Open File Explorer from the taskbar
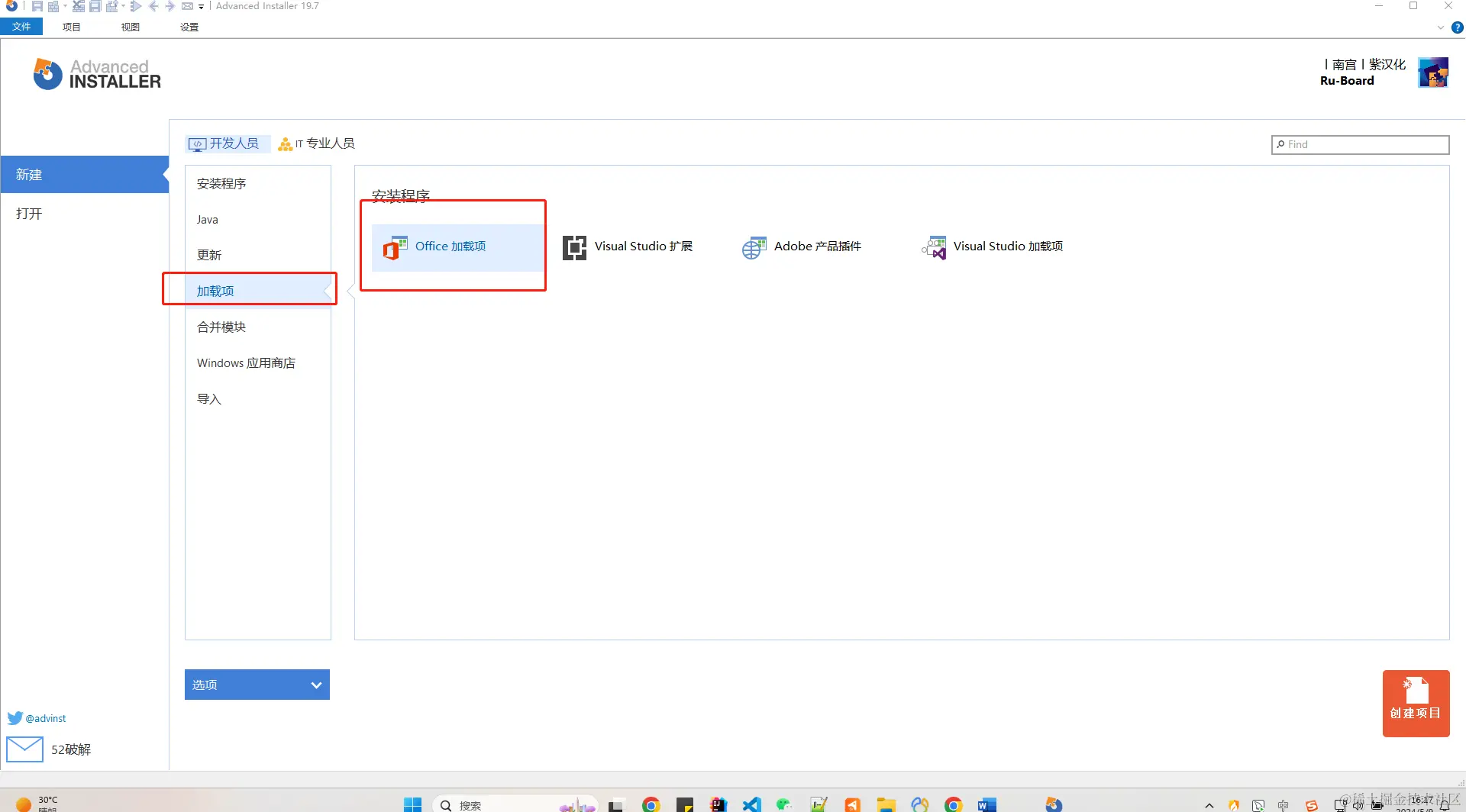This screenshot has height=812, width=1466. point(886,804)
